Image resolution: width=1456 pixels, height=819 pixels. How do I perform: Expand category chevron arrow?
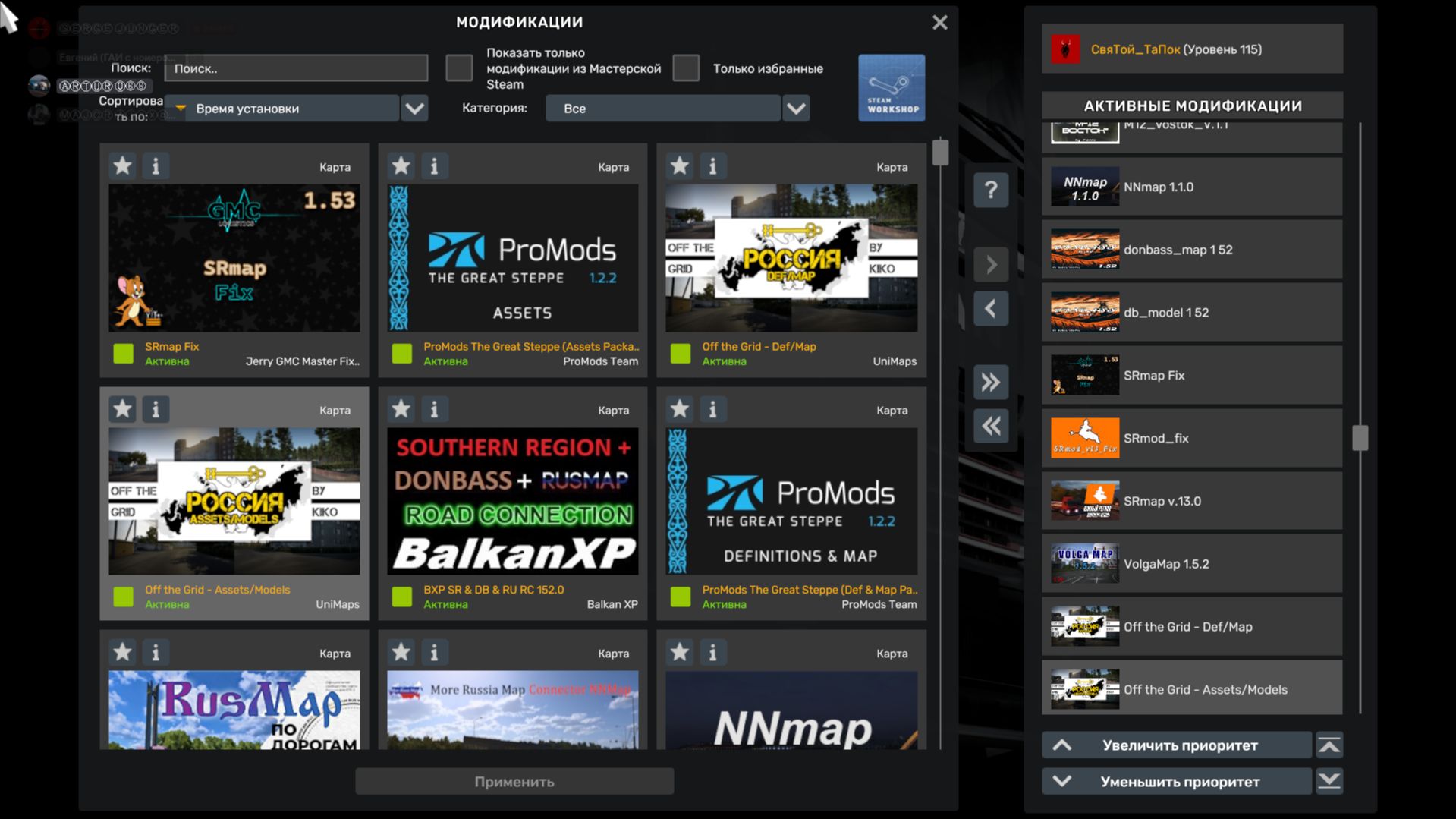(796, 109)
